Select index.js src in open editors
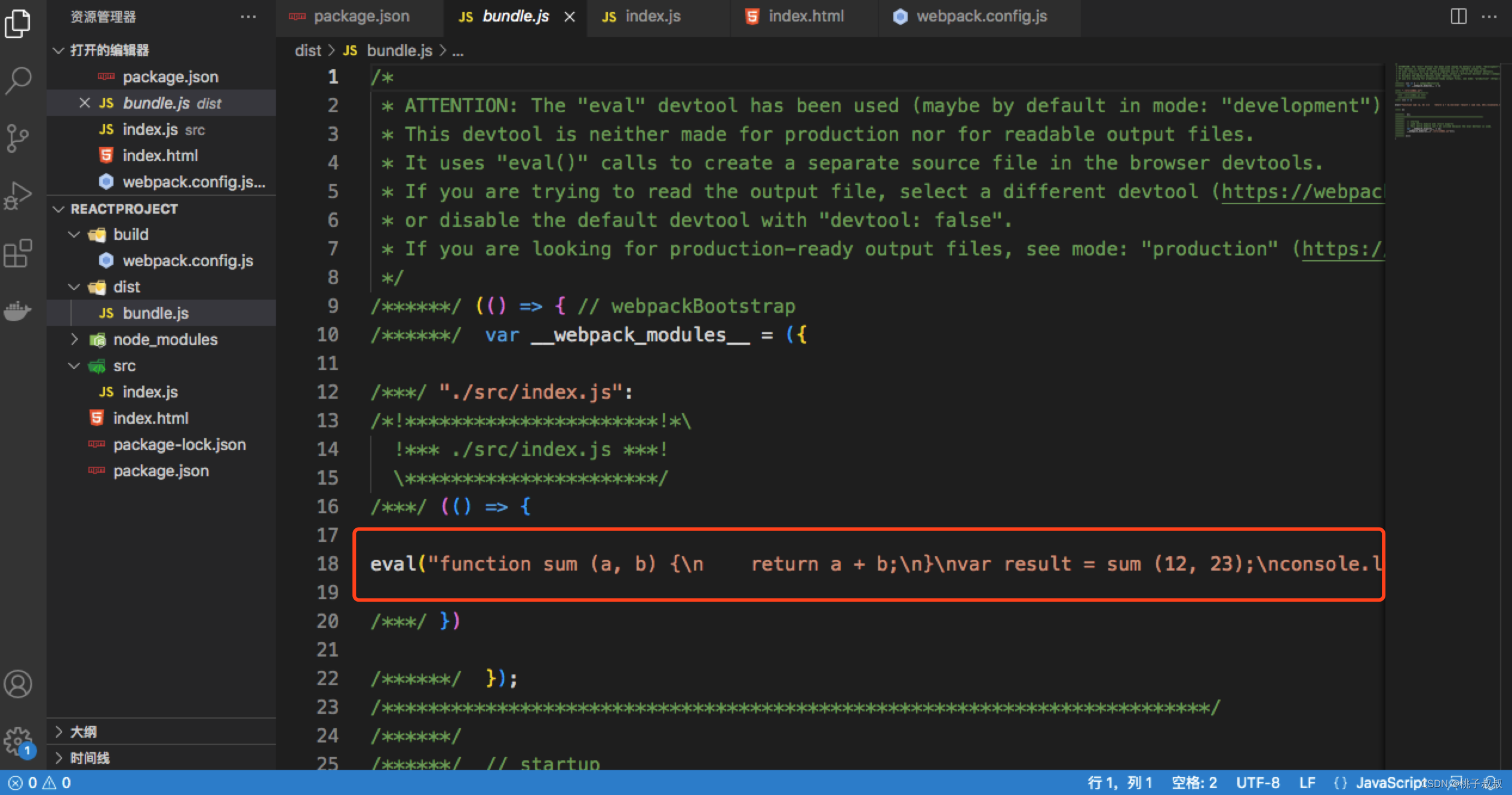 tap(161, 130)
